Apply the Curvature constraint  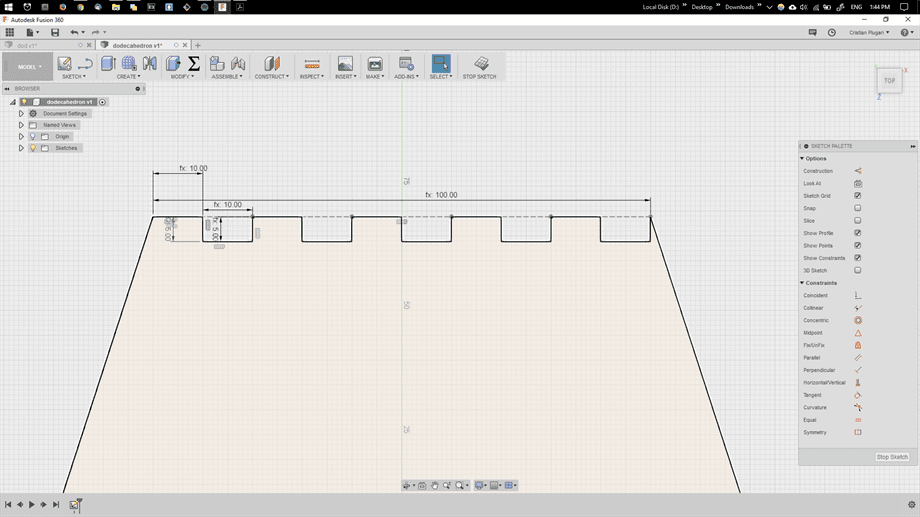(858, 407)
